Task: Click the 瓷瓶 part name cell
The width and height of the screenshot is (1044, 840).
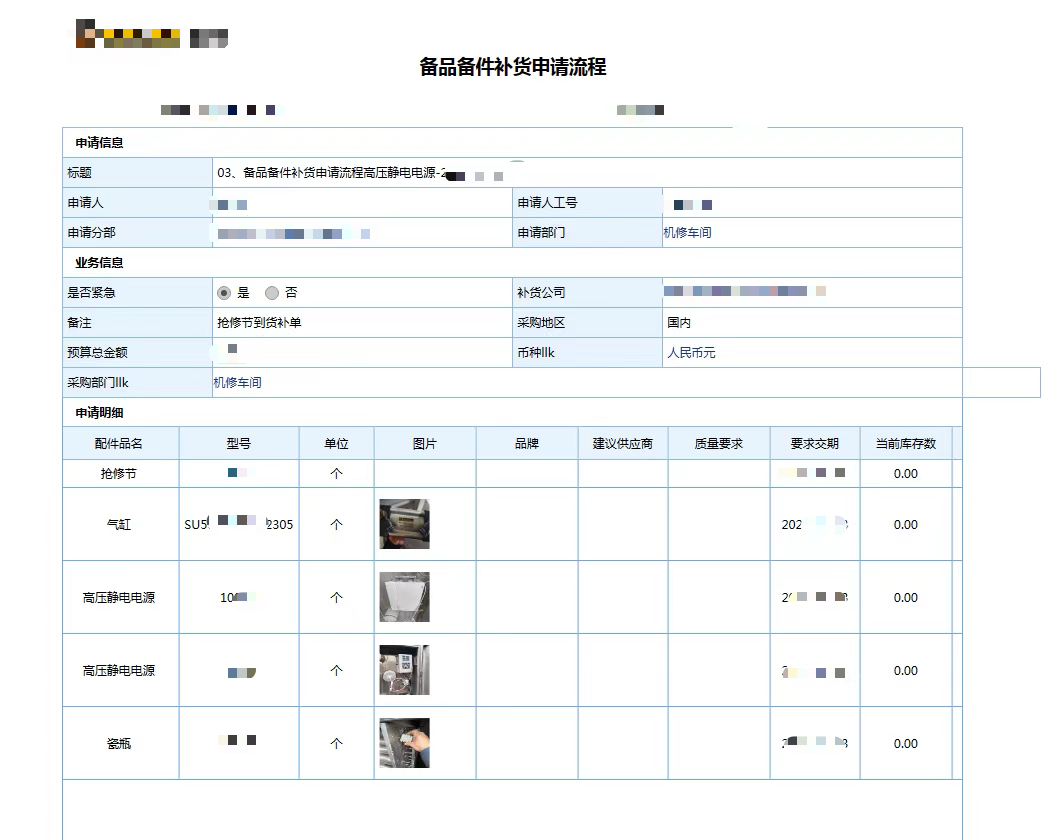Action: (119, 743)
